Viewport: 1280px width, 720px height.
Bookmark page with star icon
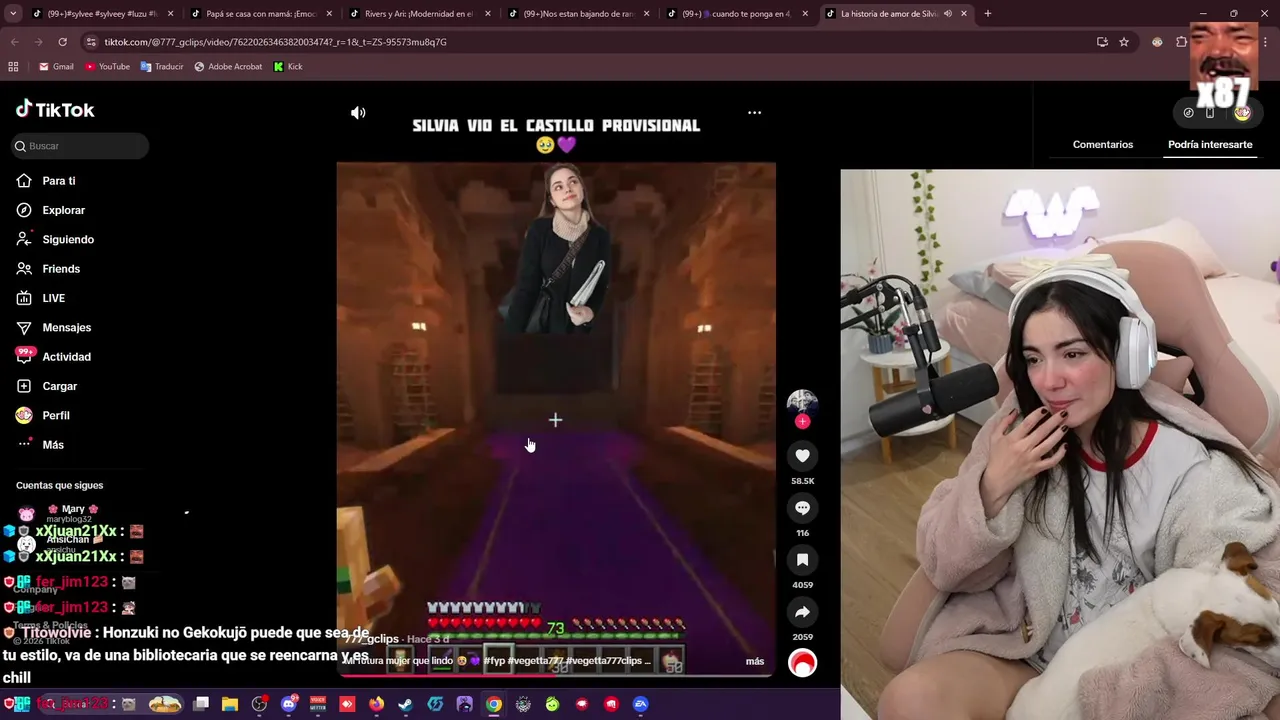[1124, 42]
